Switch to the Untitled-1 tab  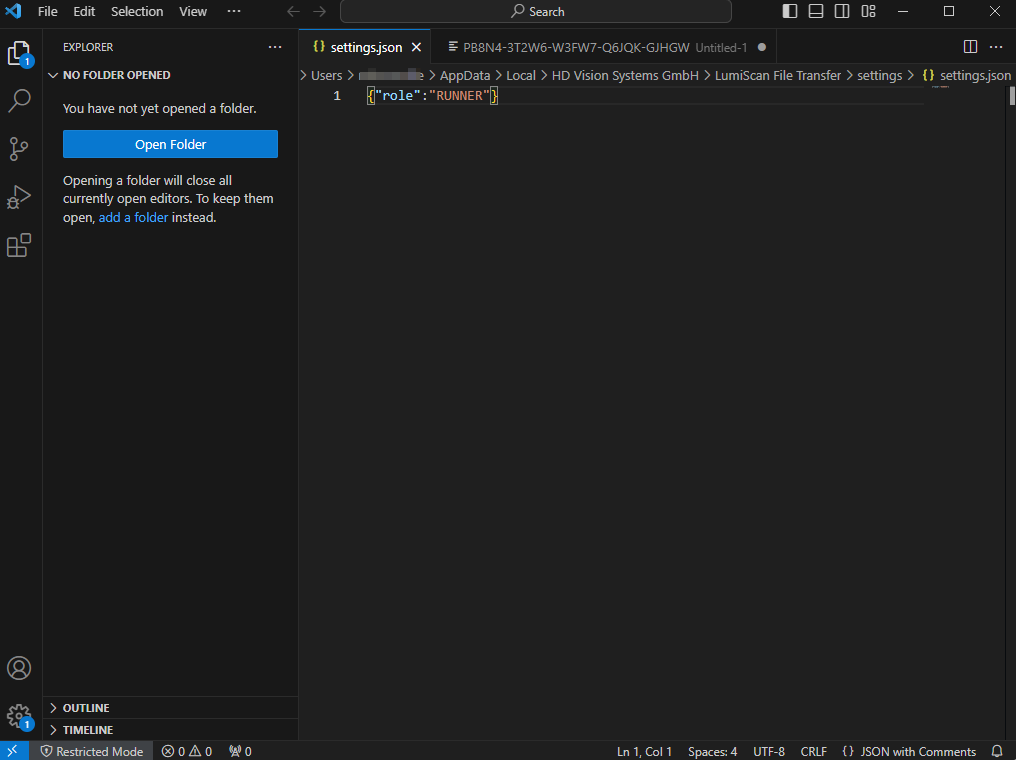pyautogui.click(x=603, y=47)
